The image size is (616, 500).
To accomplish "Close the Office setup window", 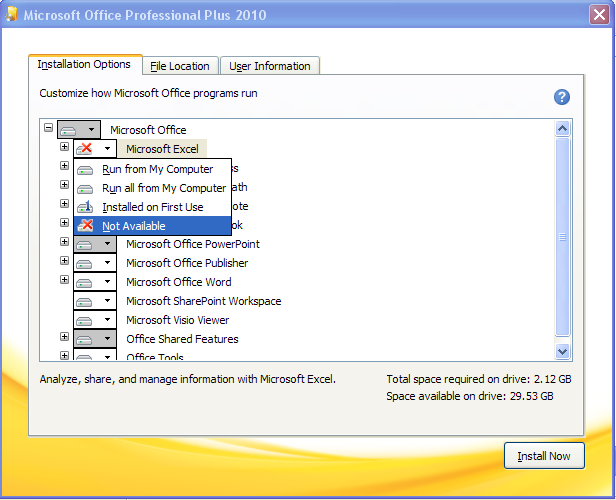I will click(x=600, y=15).
